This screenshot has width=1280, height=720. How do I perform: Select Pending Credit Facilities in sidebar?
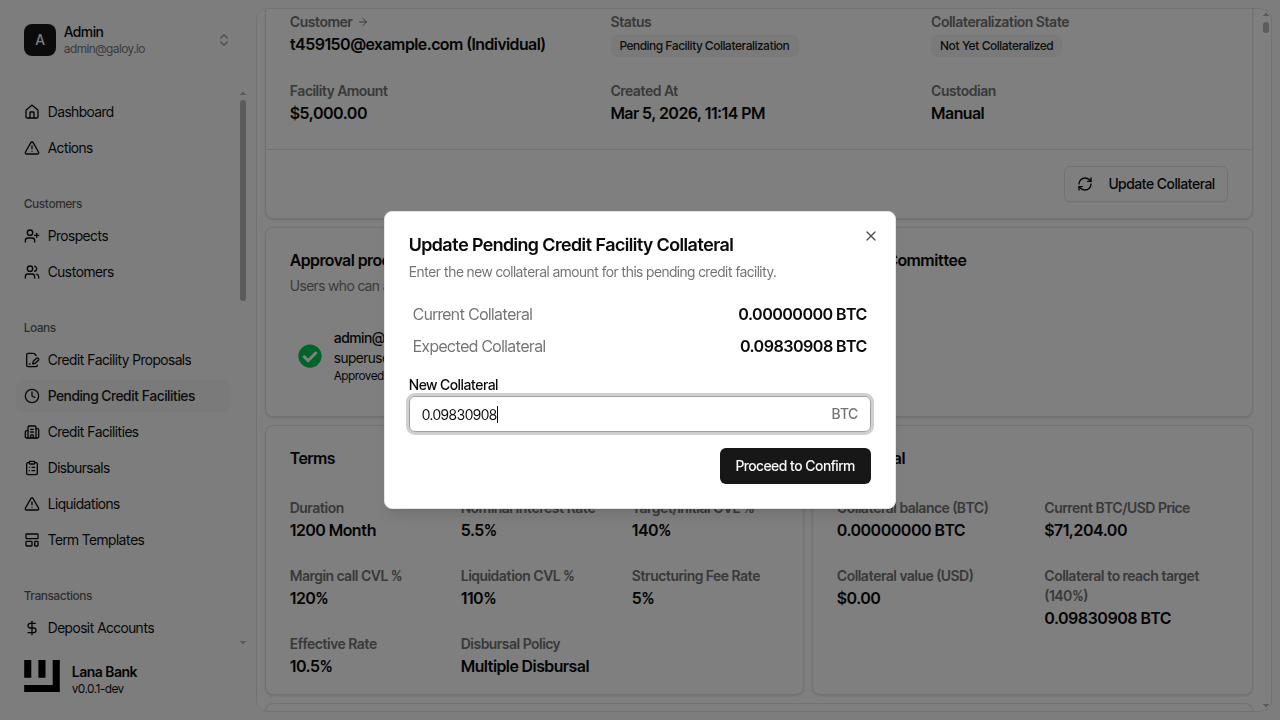point(121,396)
